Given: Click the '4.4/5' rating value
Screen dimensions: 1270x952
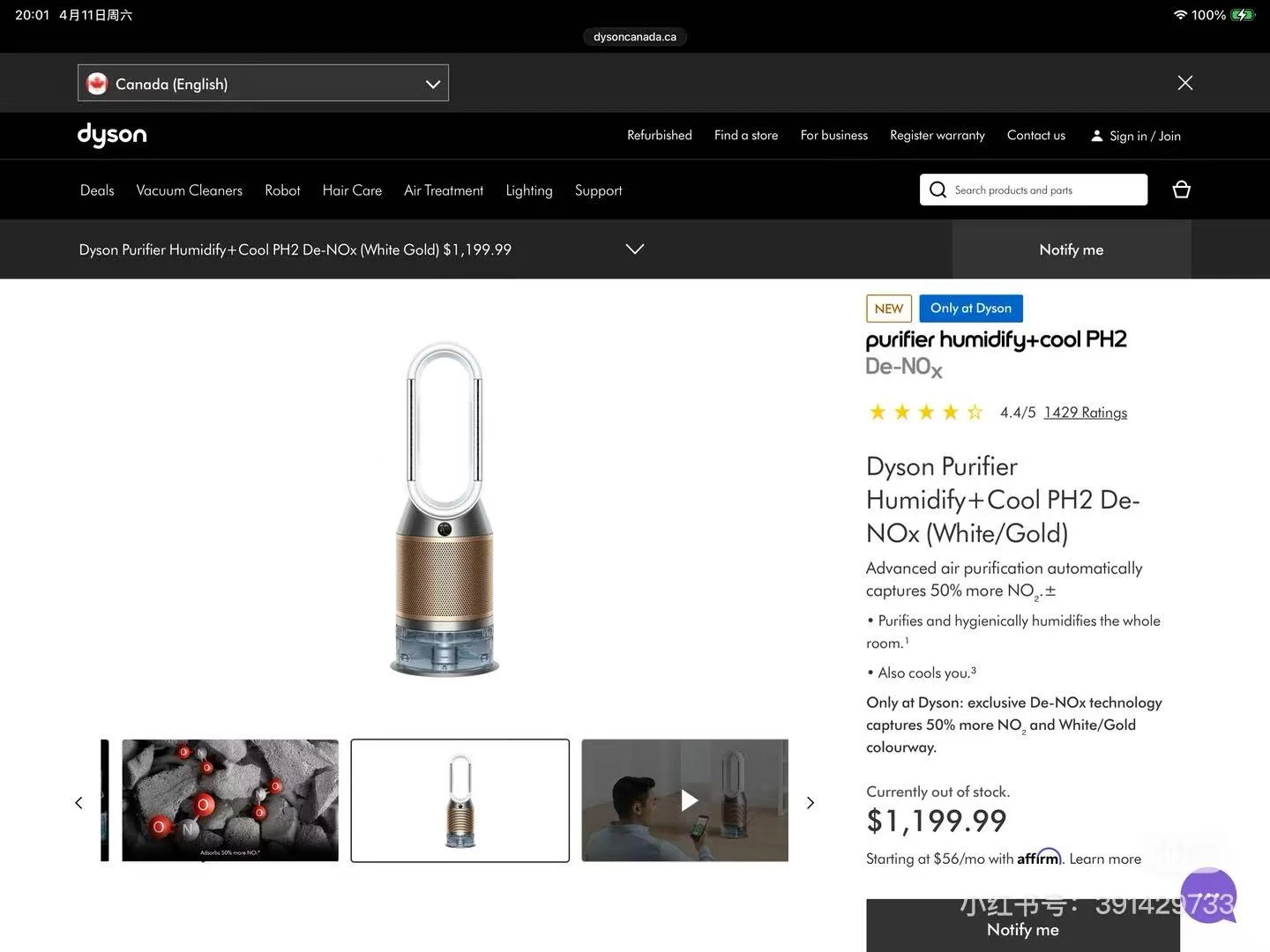Looking at the screenshot, I should point(1018,413).
